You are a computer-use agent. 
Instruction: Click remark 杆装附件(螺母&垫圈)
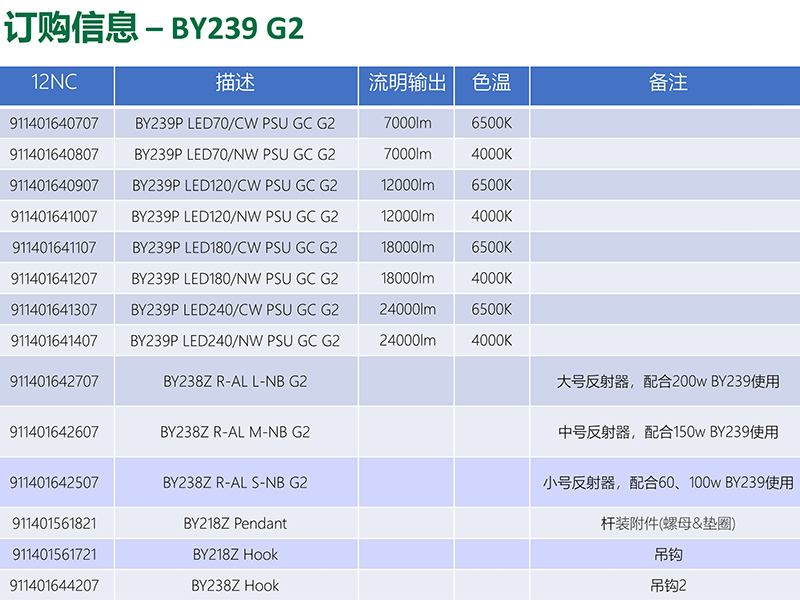click(668, 524)
